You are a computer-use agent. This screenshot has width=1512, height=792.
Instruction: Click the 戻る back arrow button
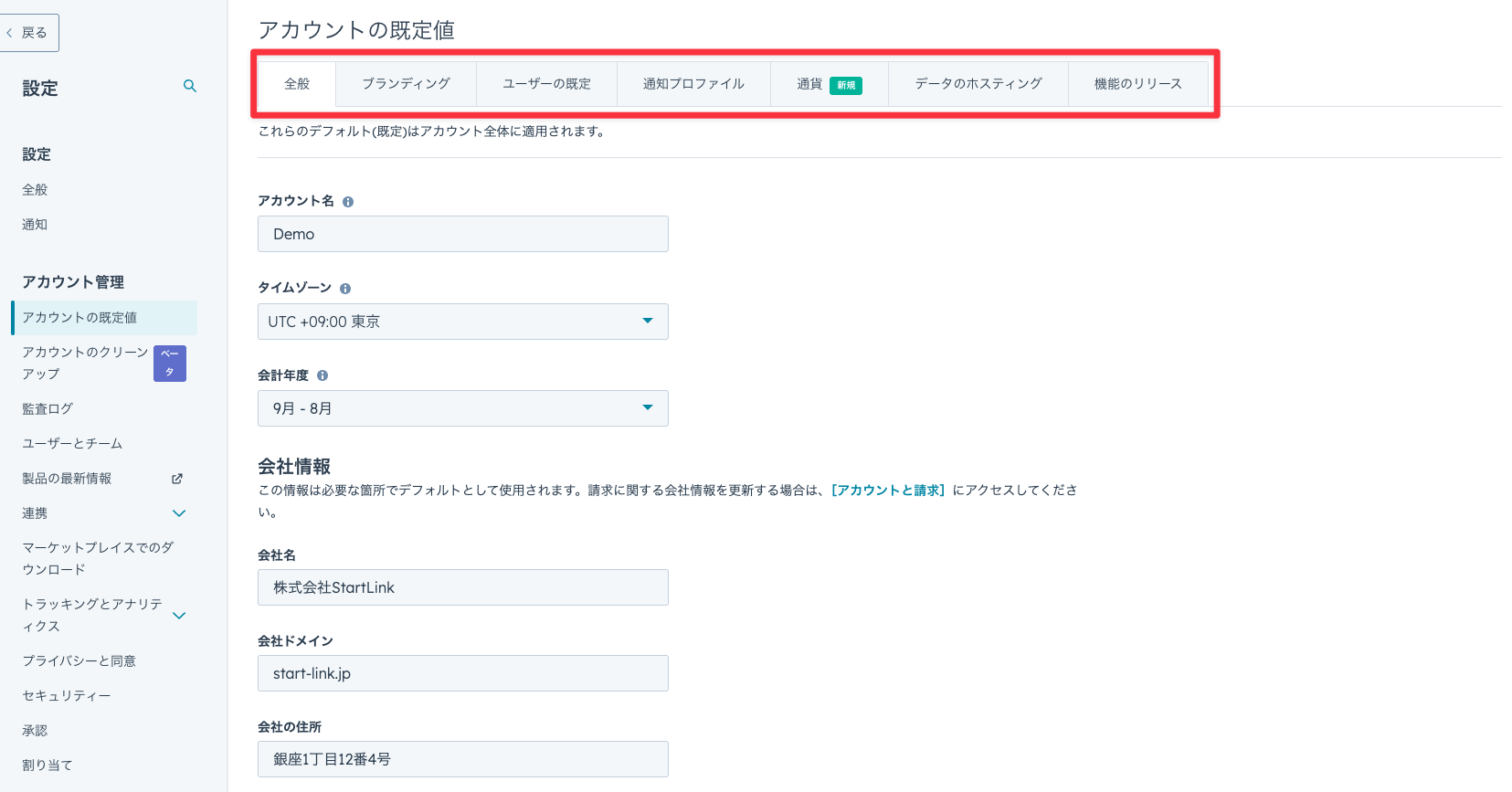pyautogui.click(x=28, y=33)
